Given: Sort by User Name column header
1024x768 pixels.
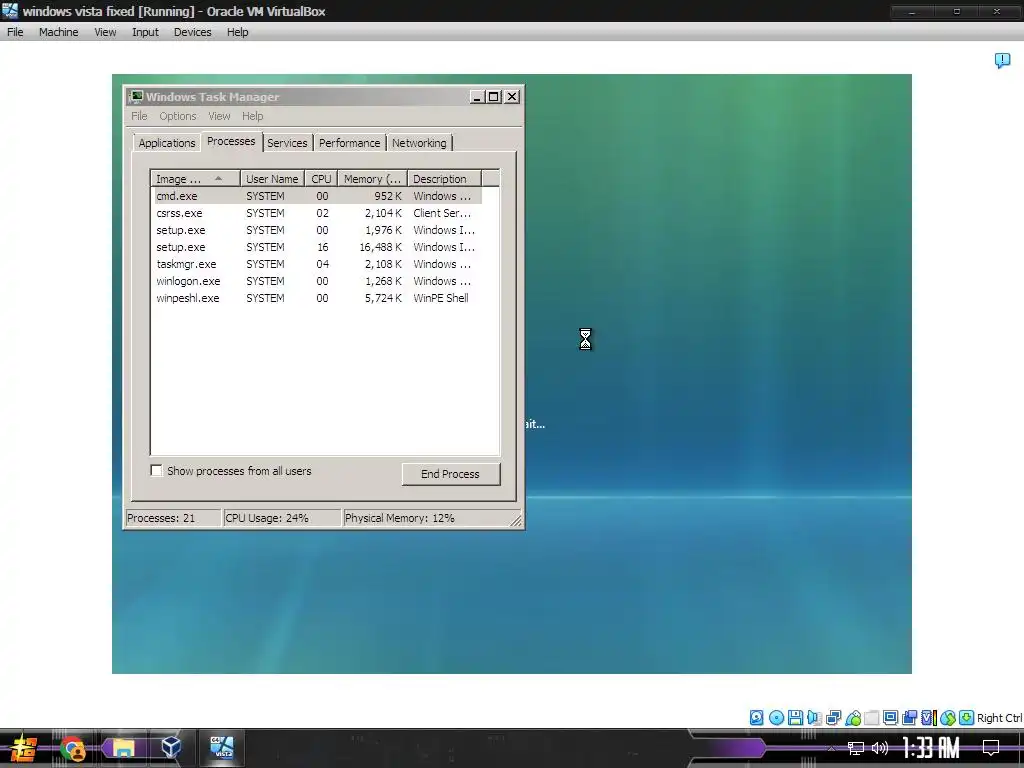Looking at the screenshot, I should point(272,179).
